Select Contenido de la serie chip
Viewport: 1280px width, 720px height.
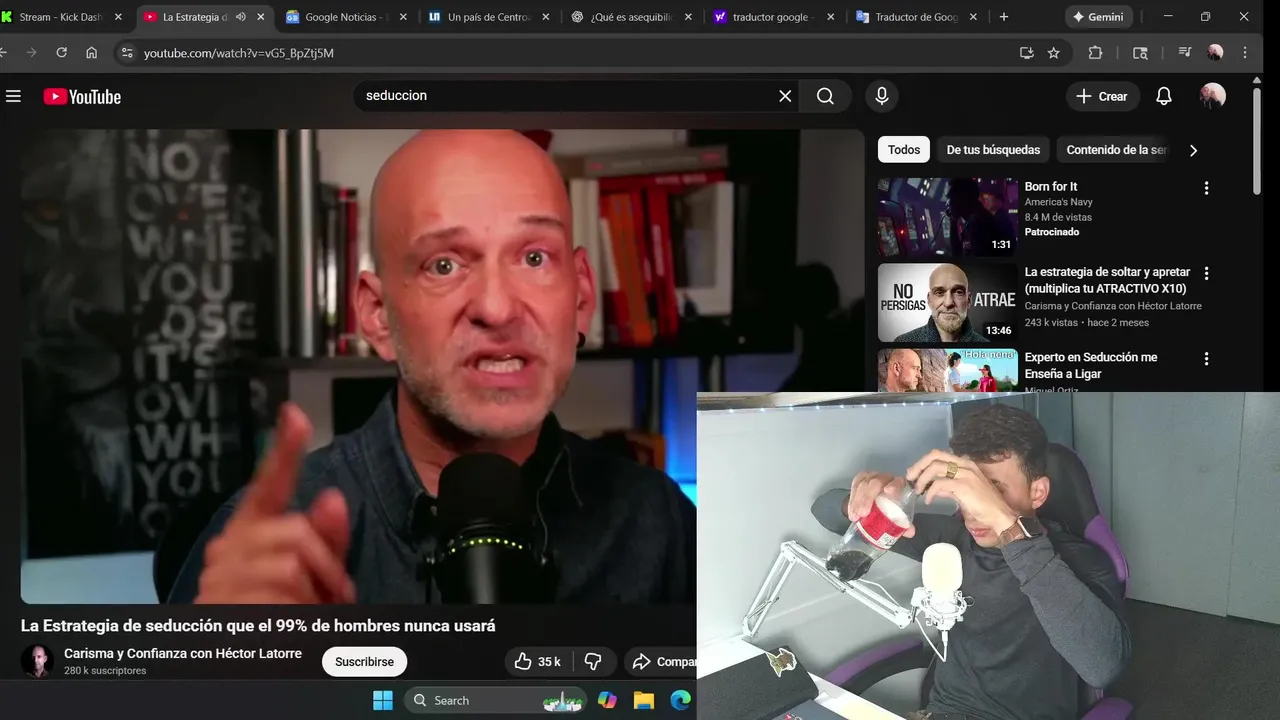click(1116, 150)
